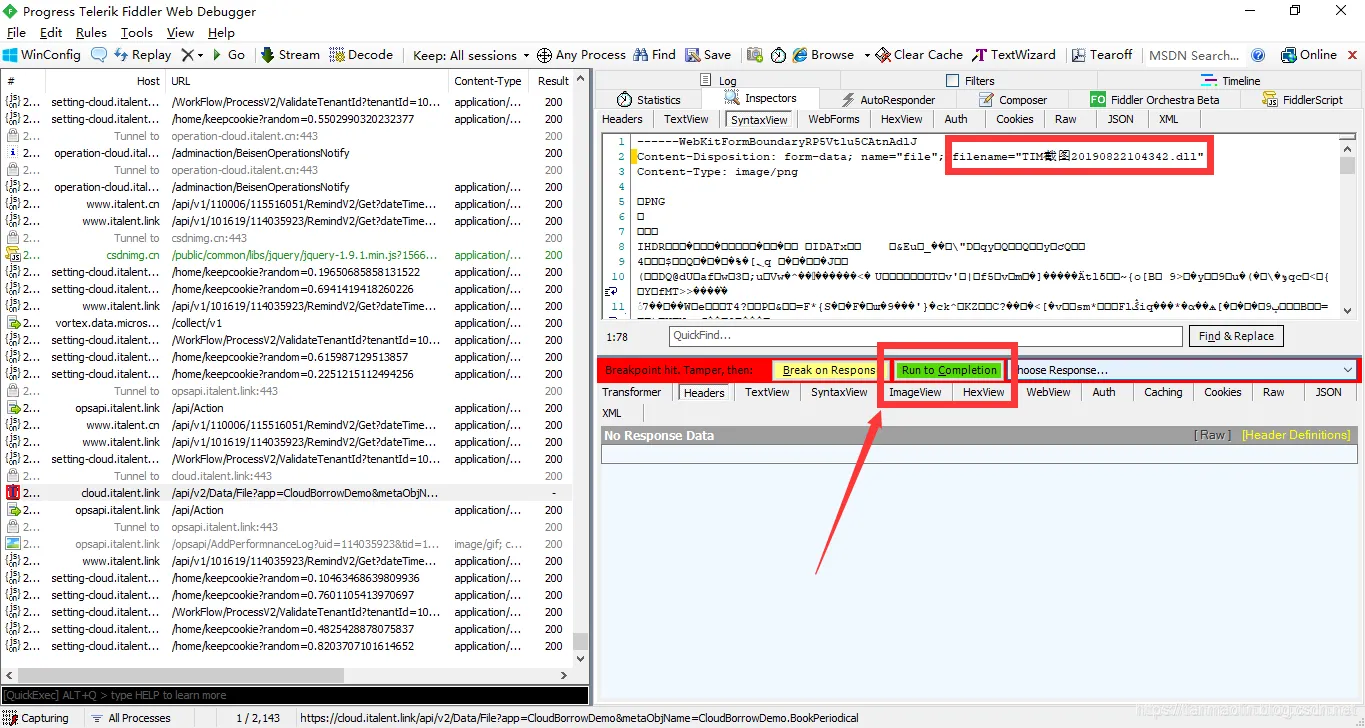Open the Edit menu
Viewport: 1365px width, 728px height.
[51, 33]
